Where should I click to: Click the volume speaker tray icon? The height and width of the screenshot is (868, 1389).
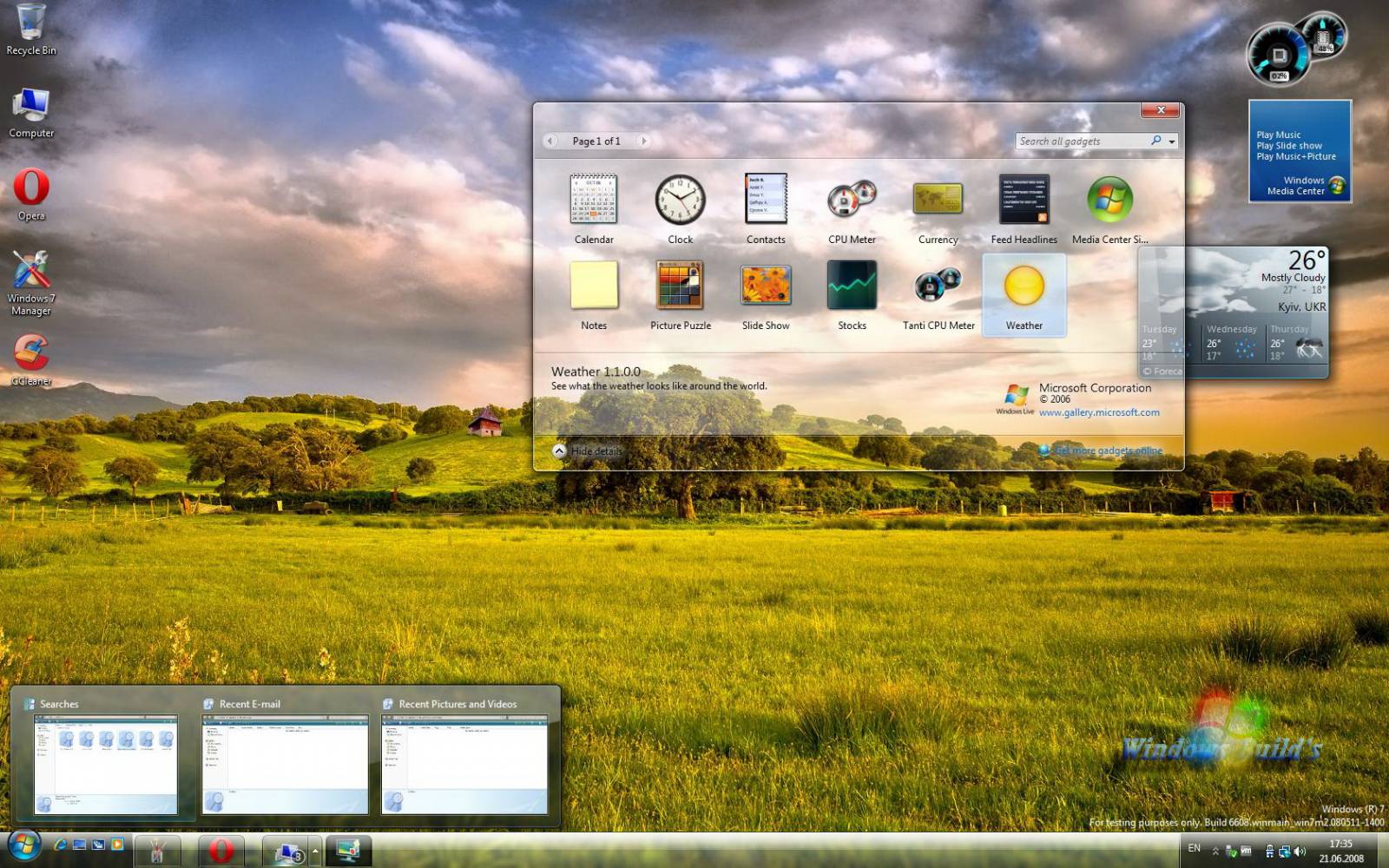(1300, 852)
